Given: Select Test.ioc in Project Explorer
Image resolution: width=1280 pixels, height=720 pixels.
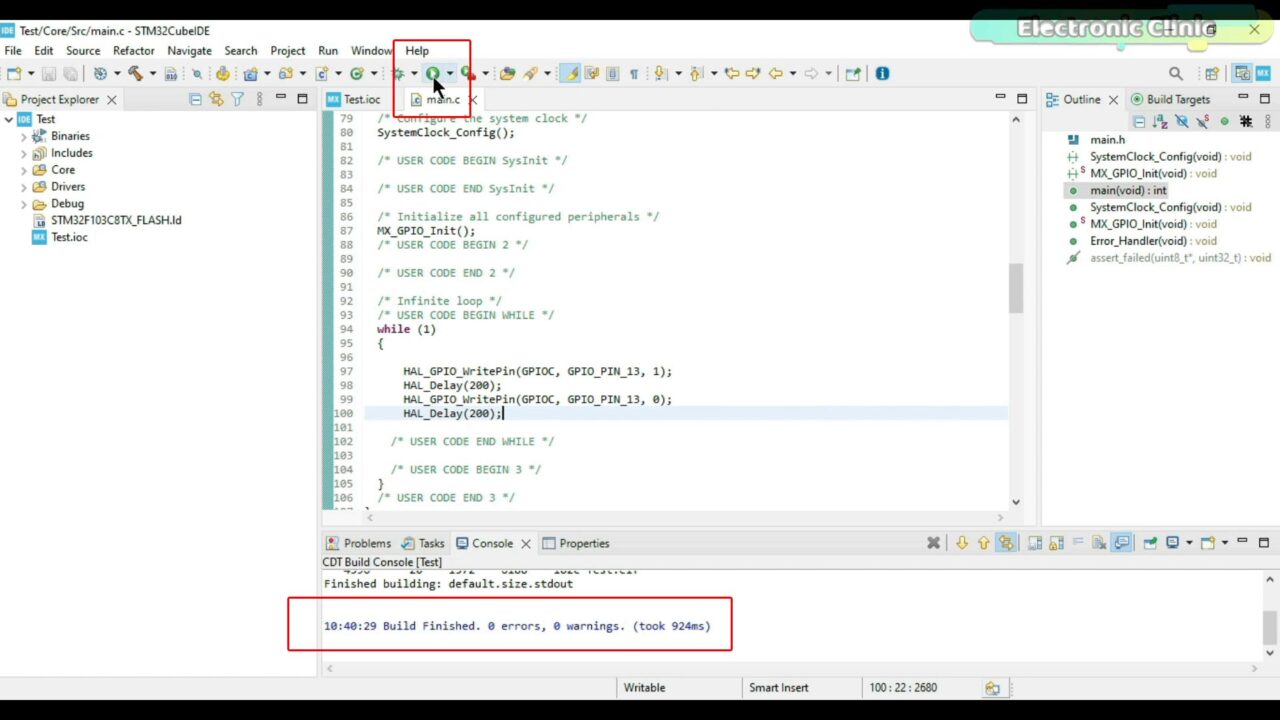Looking at the screenshot, I should tap(69, 237).
